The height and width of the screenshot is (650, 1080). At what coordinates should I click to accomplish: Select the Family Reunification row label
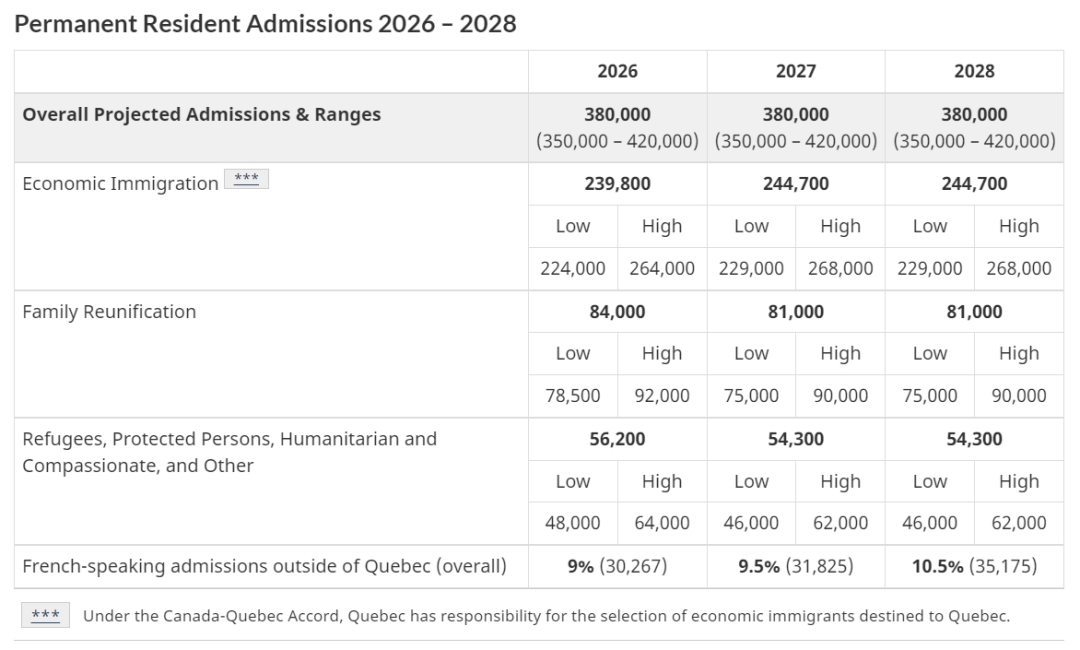[109, 312]
